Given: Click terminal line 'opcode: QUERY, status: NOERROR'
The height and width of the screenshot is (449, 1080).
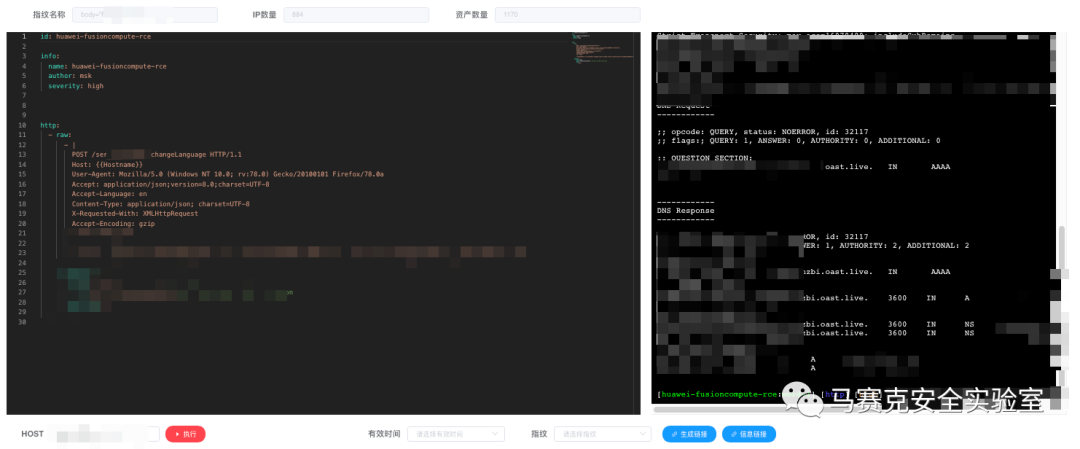Looking at the screenshot, I should tap(762, 132).
